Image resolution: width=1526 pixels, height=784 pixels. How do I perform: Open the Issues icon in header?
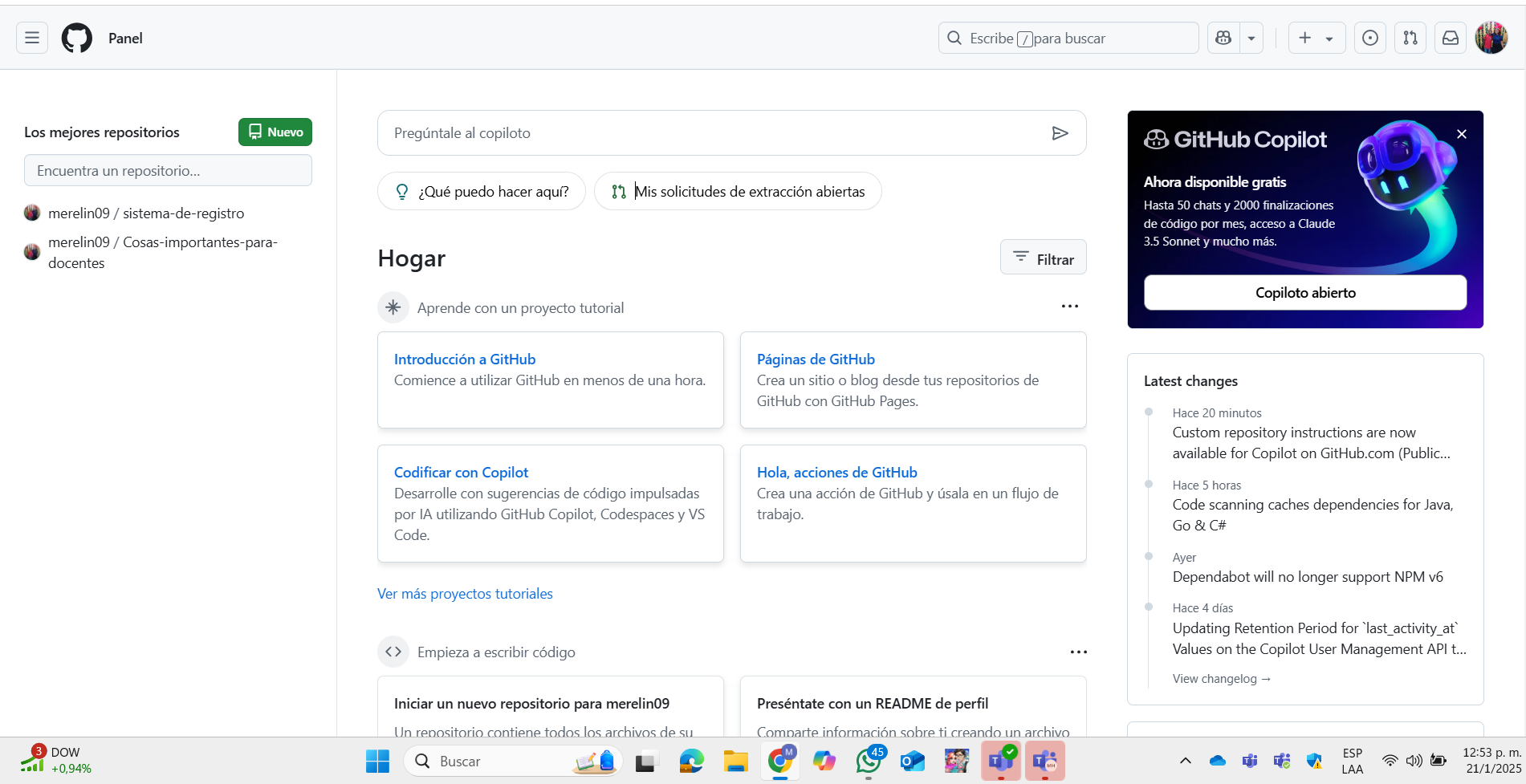point(1370,38)
